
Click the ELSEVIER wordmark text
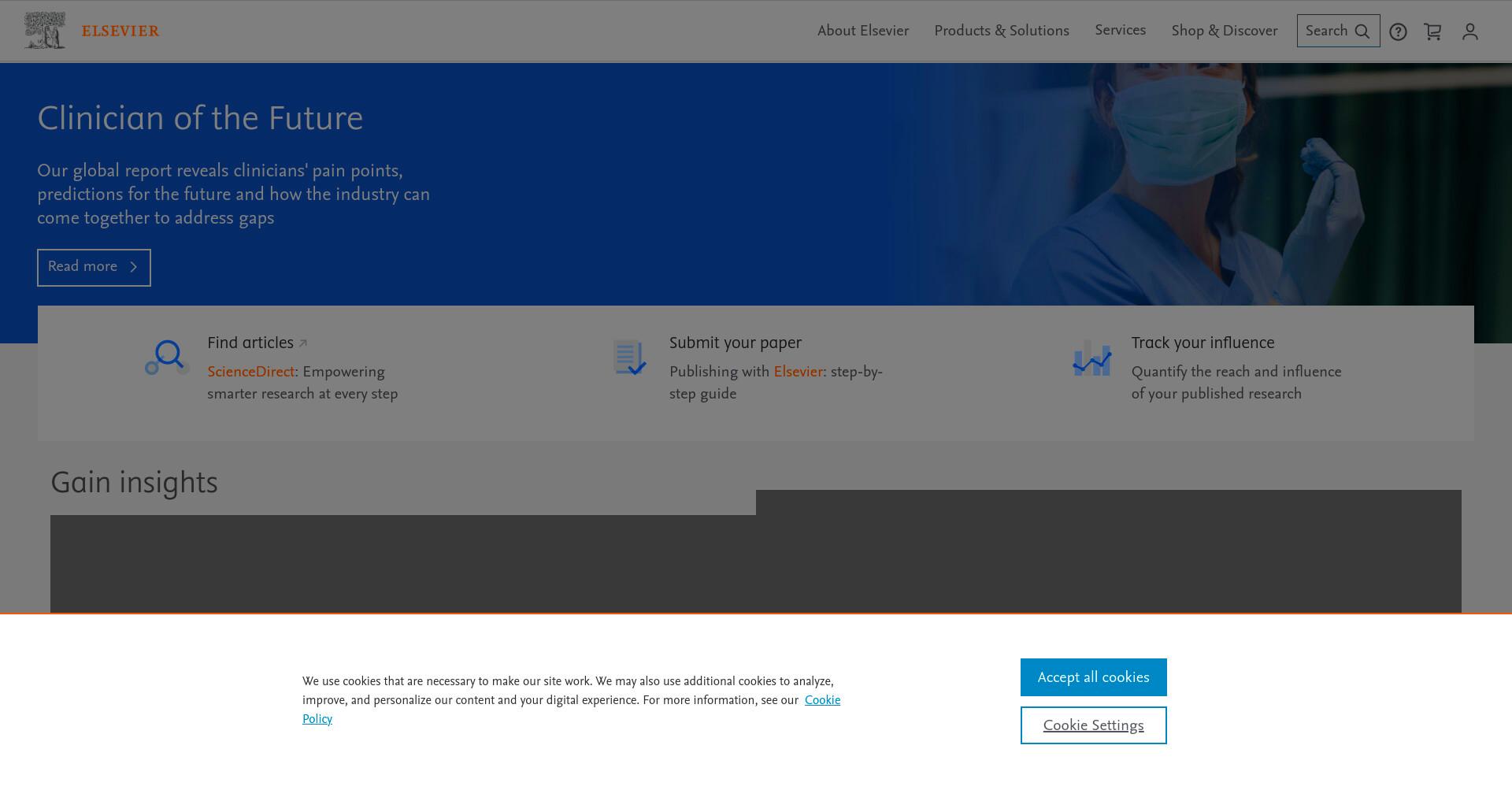[120, 32]
